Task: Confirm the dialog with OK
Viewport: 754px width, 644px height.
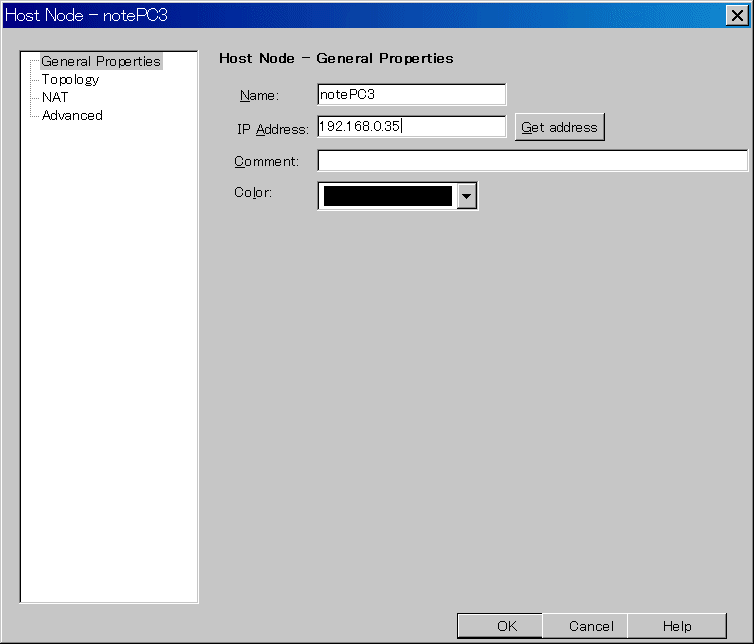Action: click(507, 626)
